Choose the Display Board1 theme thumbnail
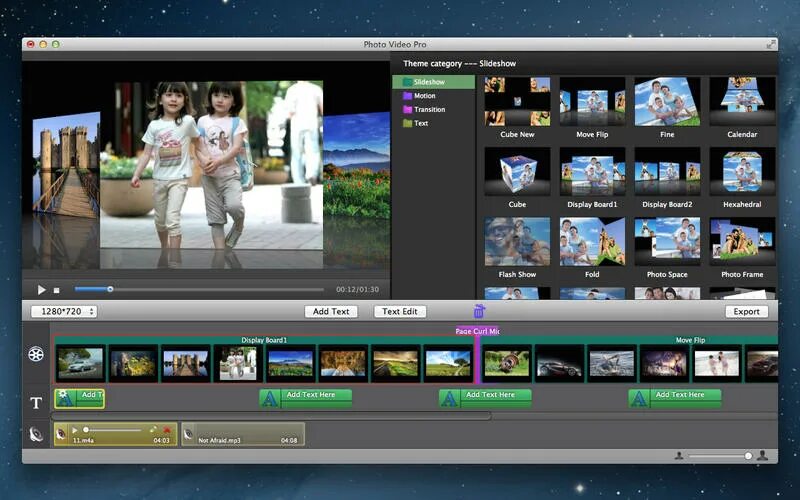This screenshot has width=800, height=500. (592, 171)
